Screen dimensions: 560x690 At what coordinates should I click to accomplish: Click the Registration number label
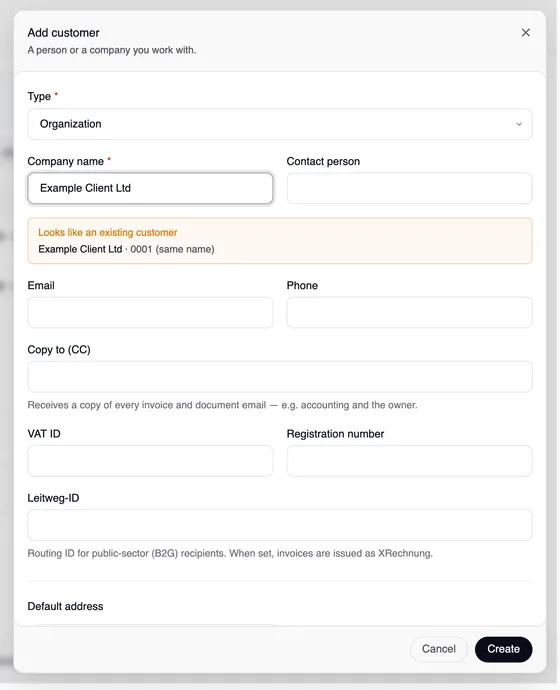coord(335,434)
